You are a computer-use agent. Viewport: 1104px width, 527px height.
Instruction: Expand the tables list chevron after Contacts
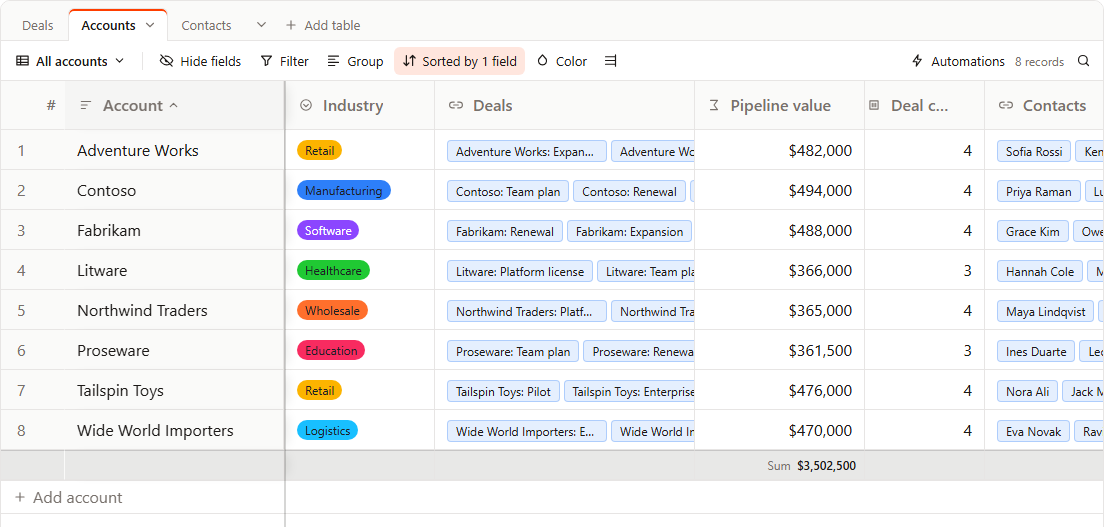[x=261, y=25]
